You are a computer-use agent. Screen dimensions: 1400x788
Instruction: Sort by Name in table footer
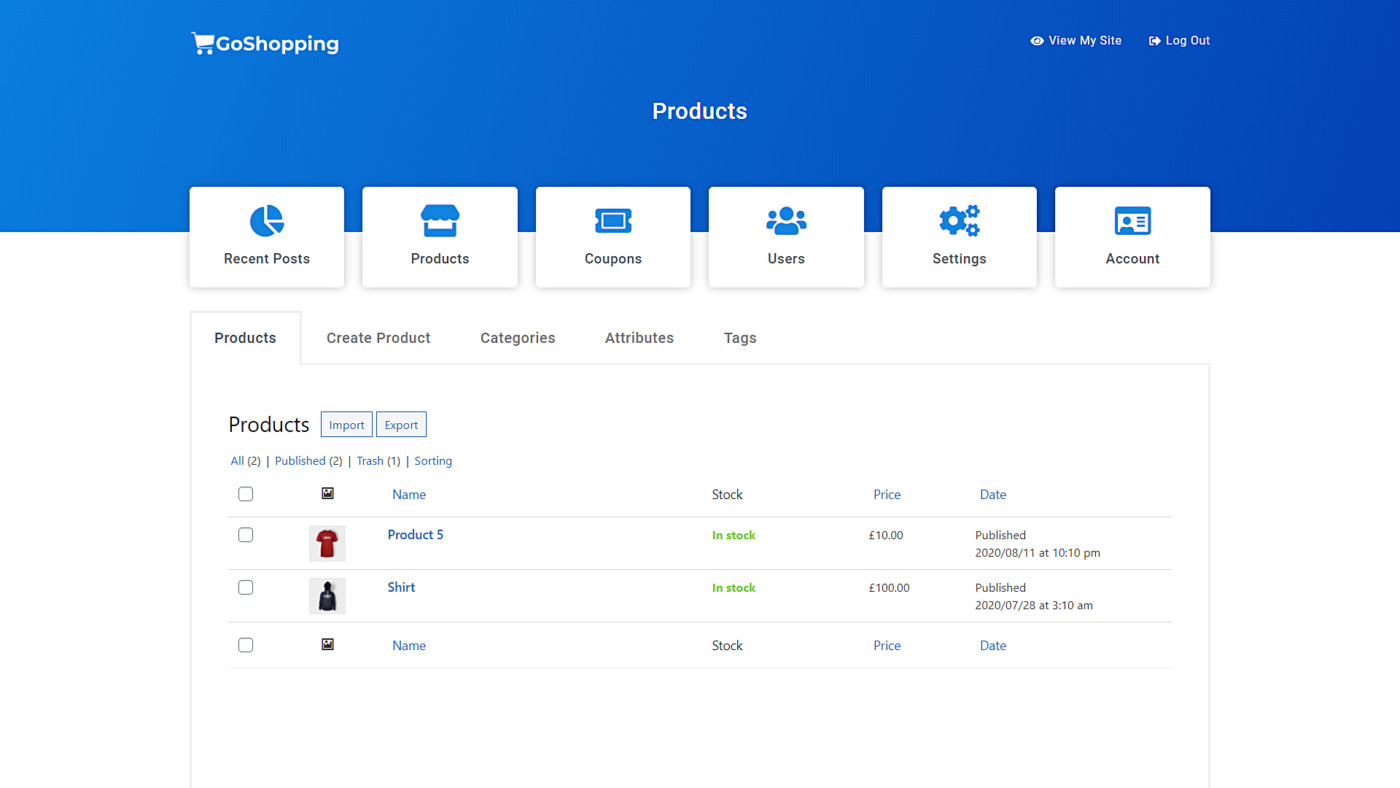pyautogui.click(x=409, y=645)
